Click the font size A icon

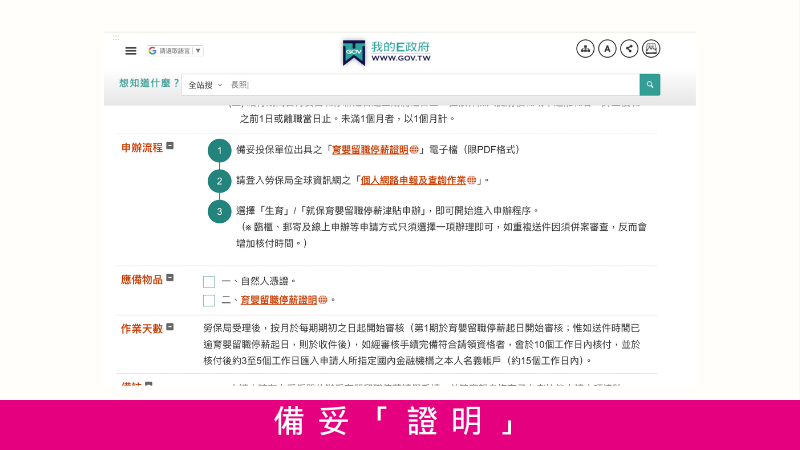click(607, 48)
